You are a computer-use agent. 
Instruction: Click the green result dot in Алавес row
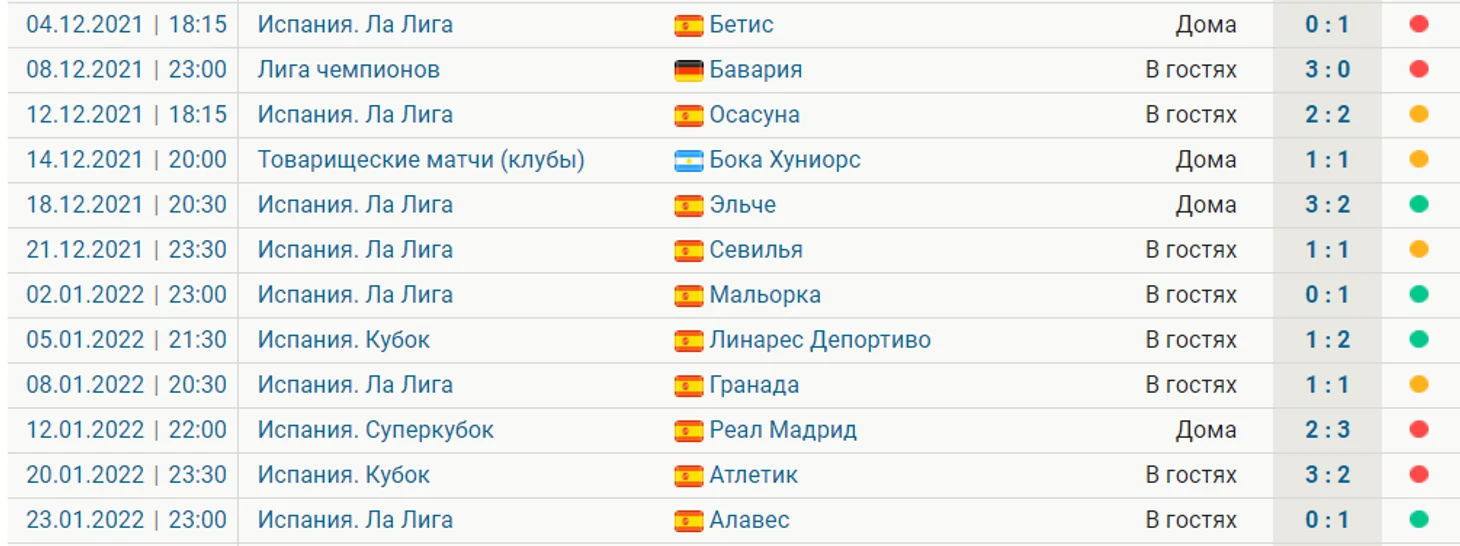pyautogui.click(x=1419, y=519)
